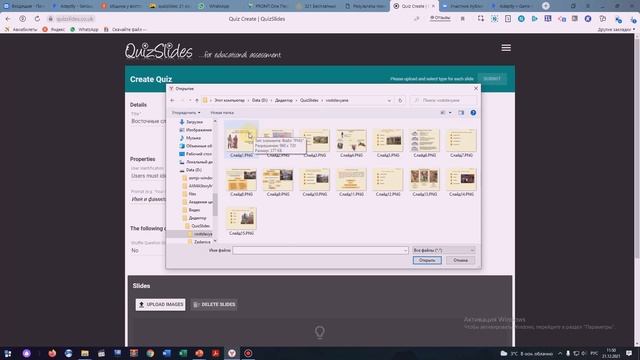This screenshot has width=640, height=360.
Task: Open the Упорядочить menu
Action: [x=186, y=113]
